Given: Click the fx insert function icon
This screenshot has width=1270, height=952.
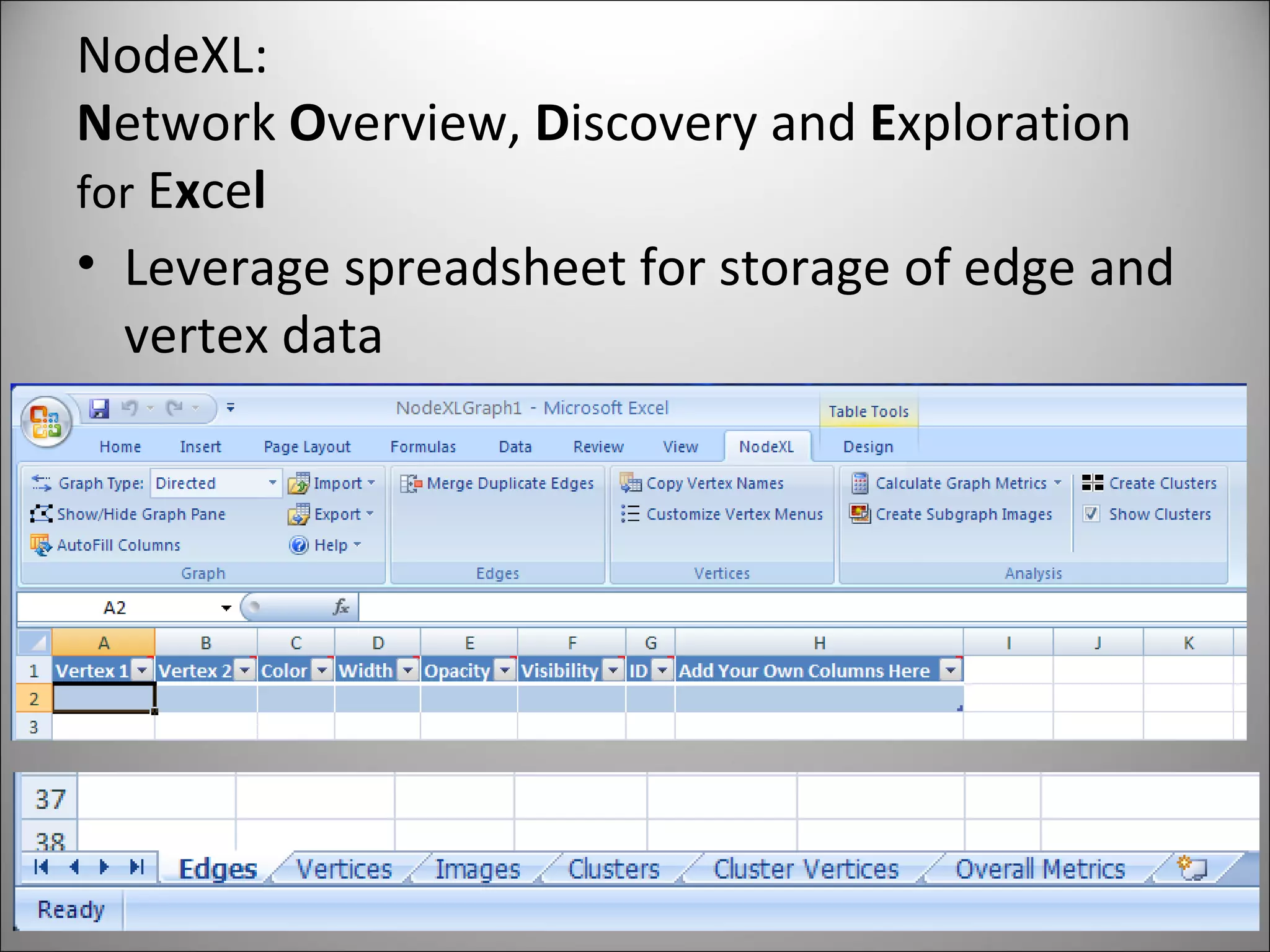Looking at the screenshot, I should pos(341,607).
